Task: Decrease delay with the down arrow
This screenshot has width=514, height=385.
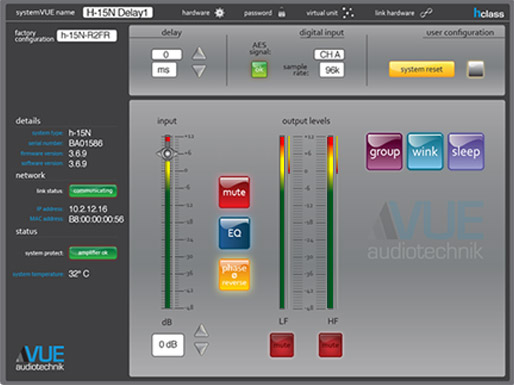Action: coord(199,71)
